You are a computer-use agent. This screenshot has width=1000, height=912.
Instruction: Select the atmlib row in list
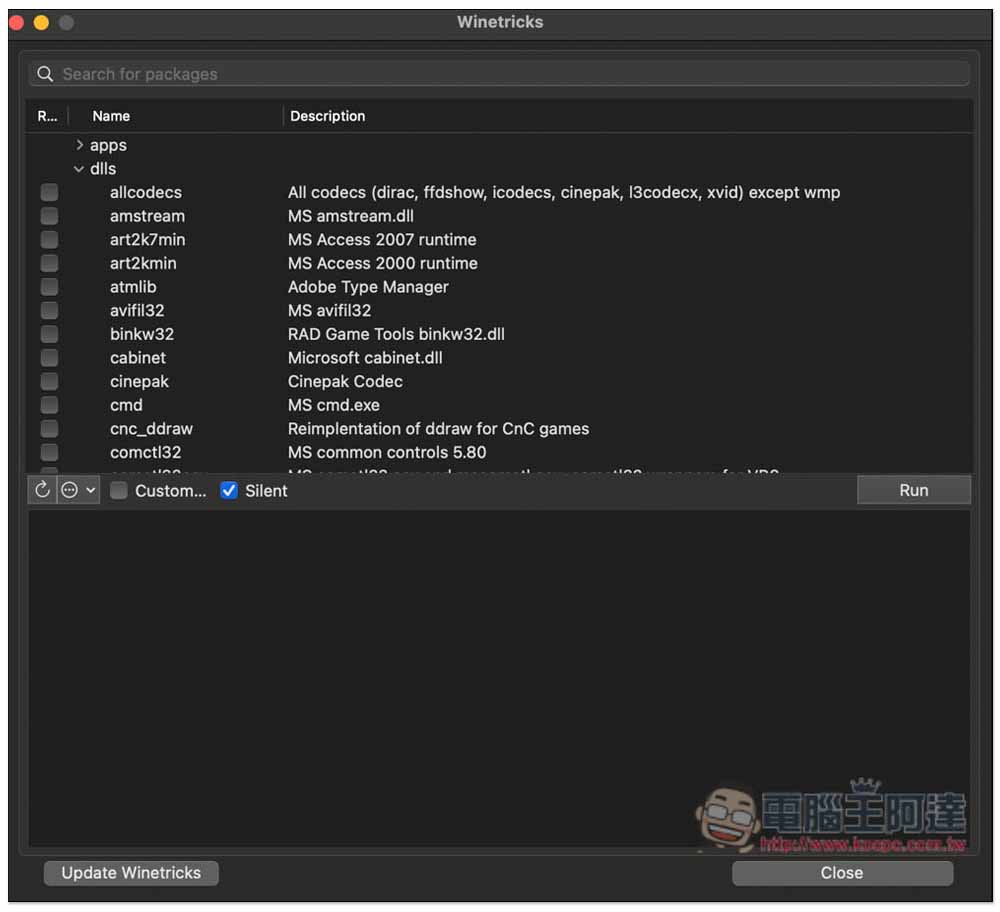pos(133,287)
